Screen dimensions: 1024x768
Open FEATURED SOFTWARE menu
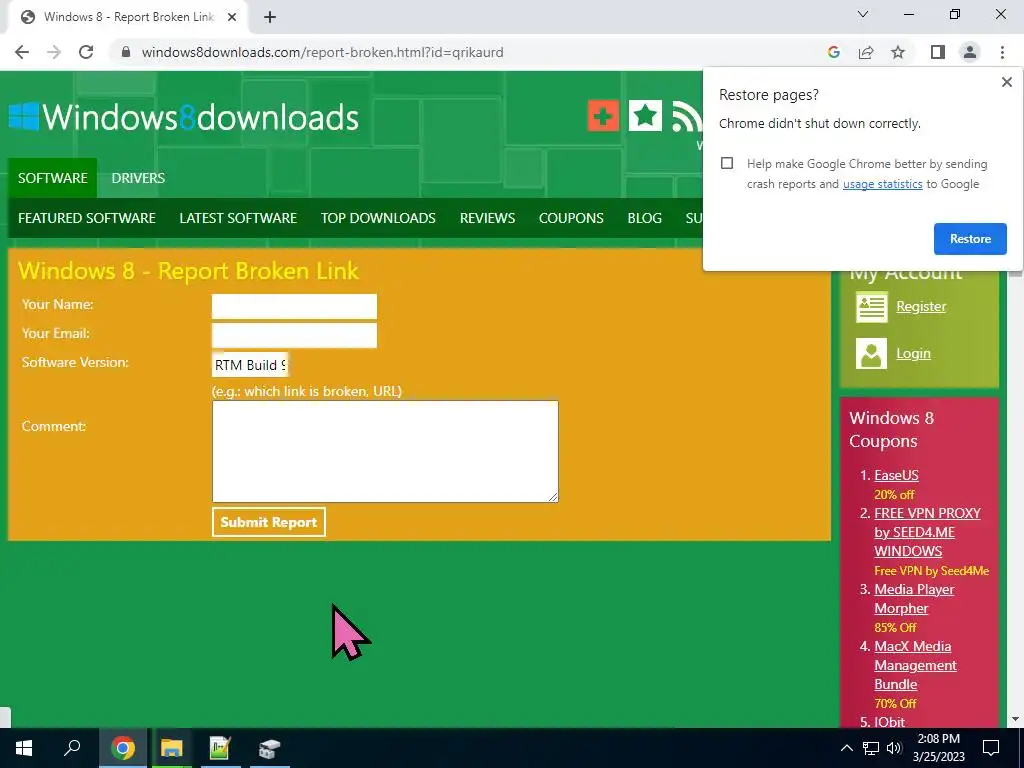[x=87, y=218]
